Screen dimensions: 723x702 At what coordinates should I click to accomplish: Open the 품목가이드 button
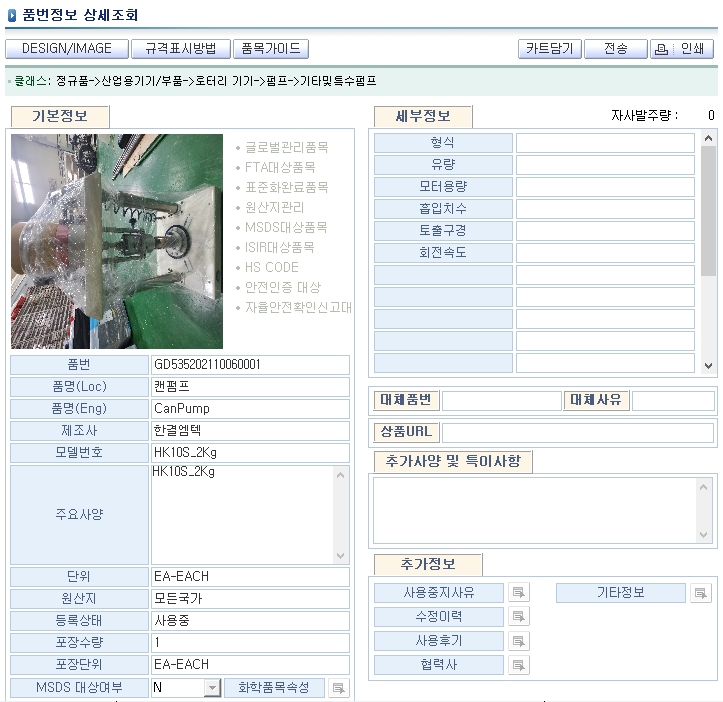pos(271,49)
